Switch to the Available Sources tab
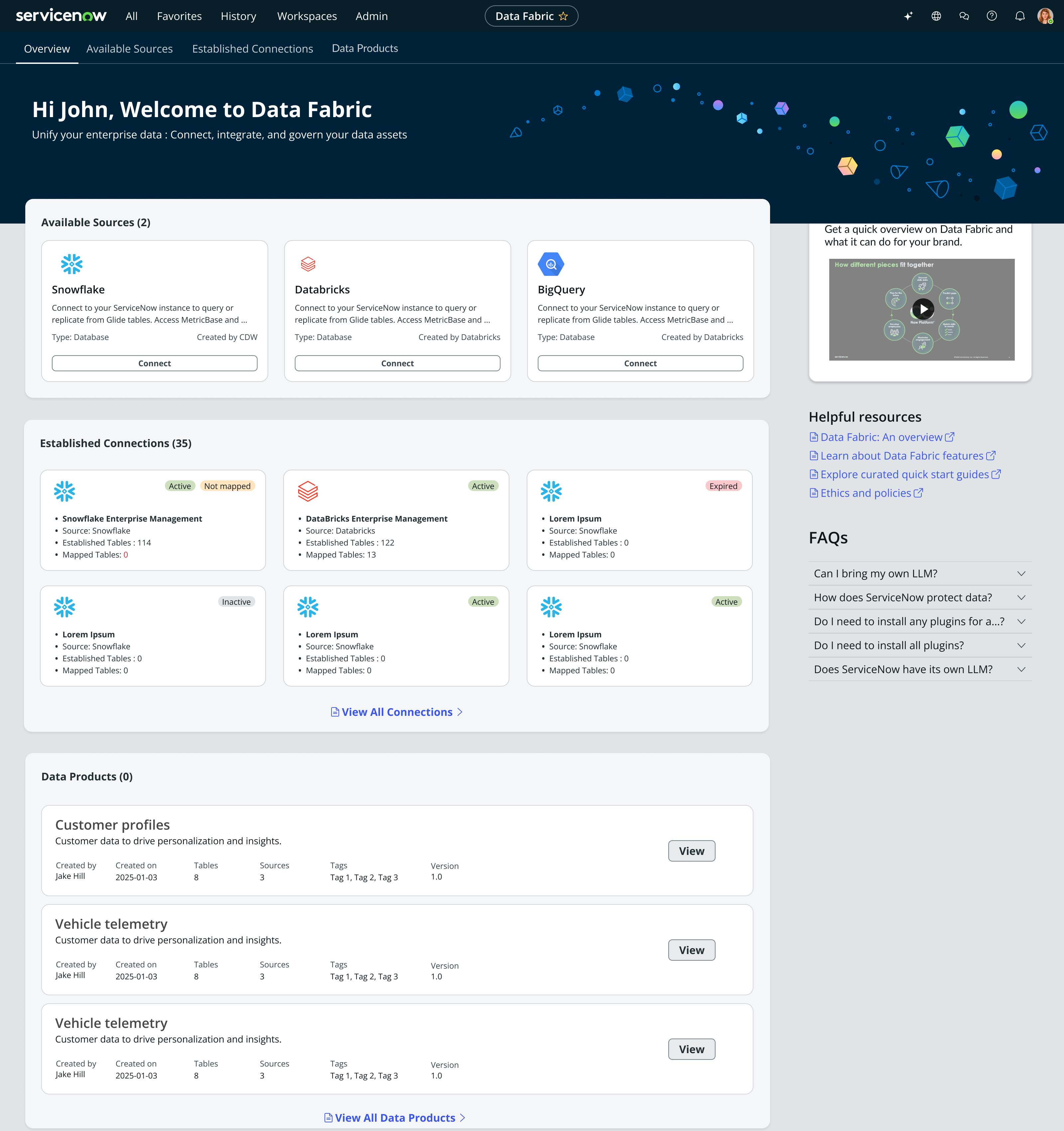This screenshot has height=1131, width=1064. [130, 48]
